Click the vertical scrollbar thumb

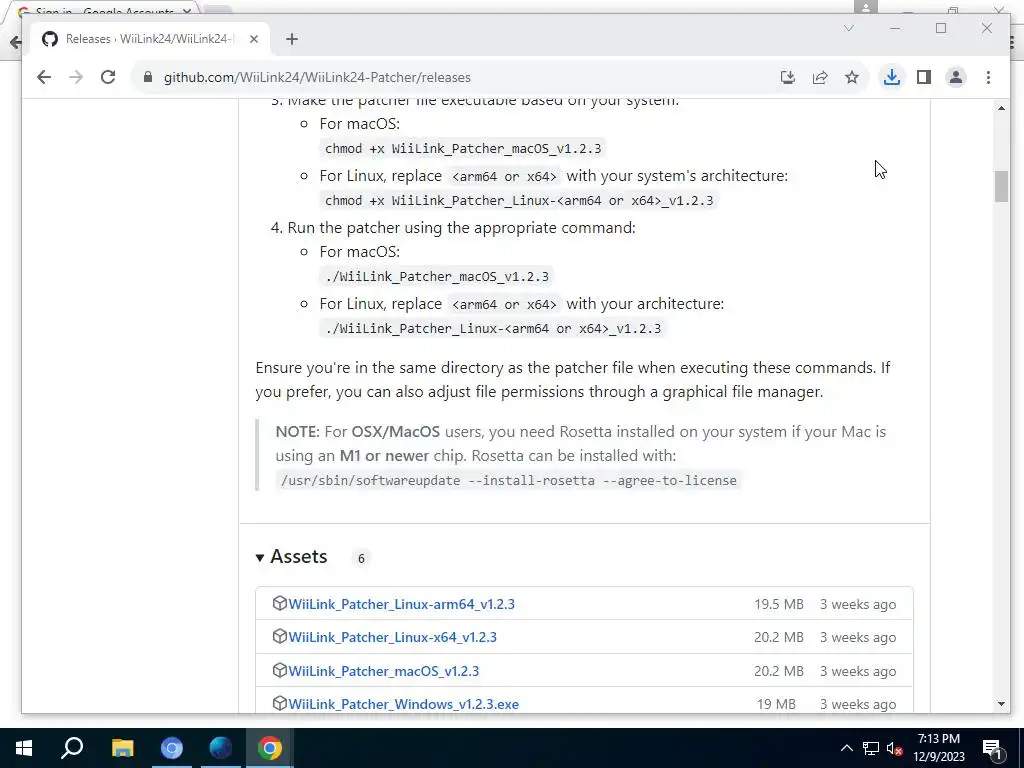point(1001,186)
